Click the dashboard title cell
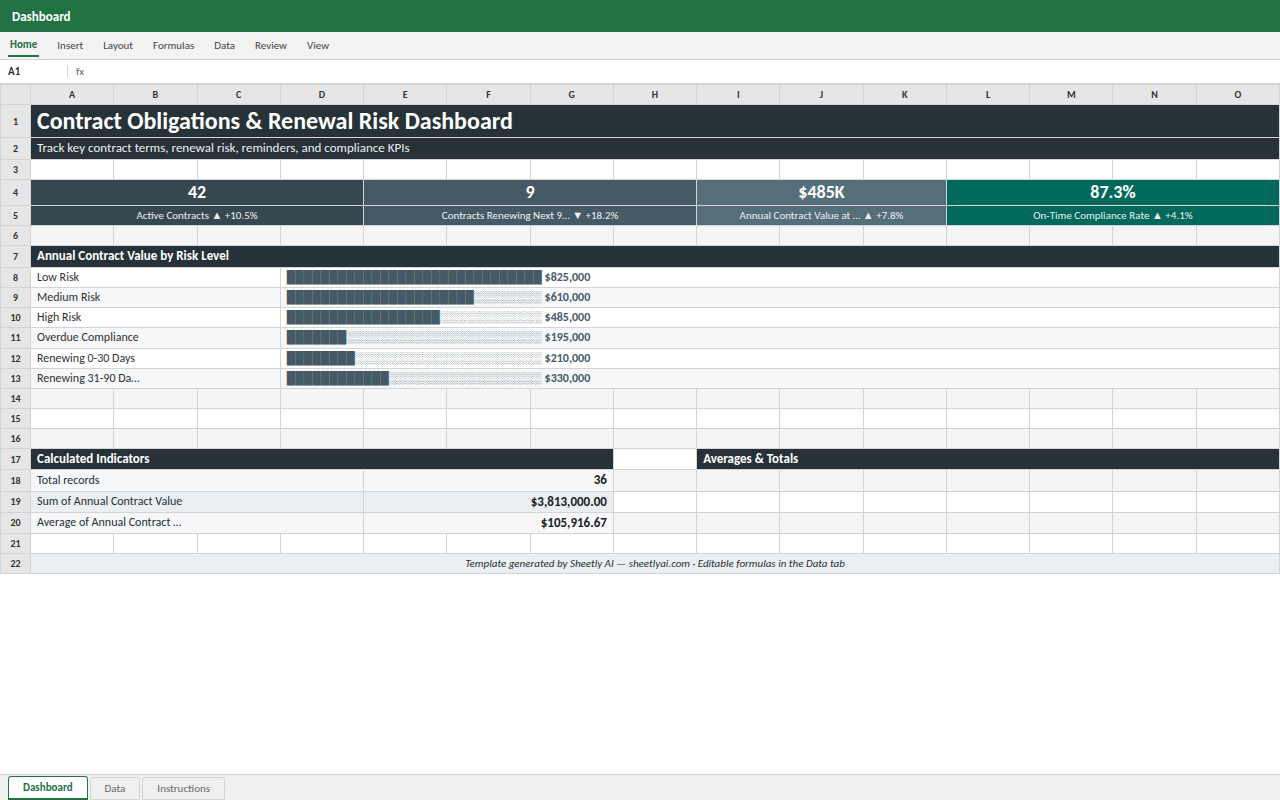1280x800 pixels. pos(655,121)
